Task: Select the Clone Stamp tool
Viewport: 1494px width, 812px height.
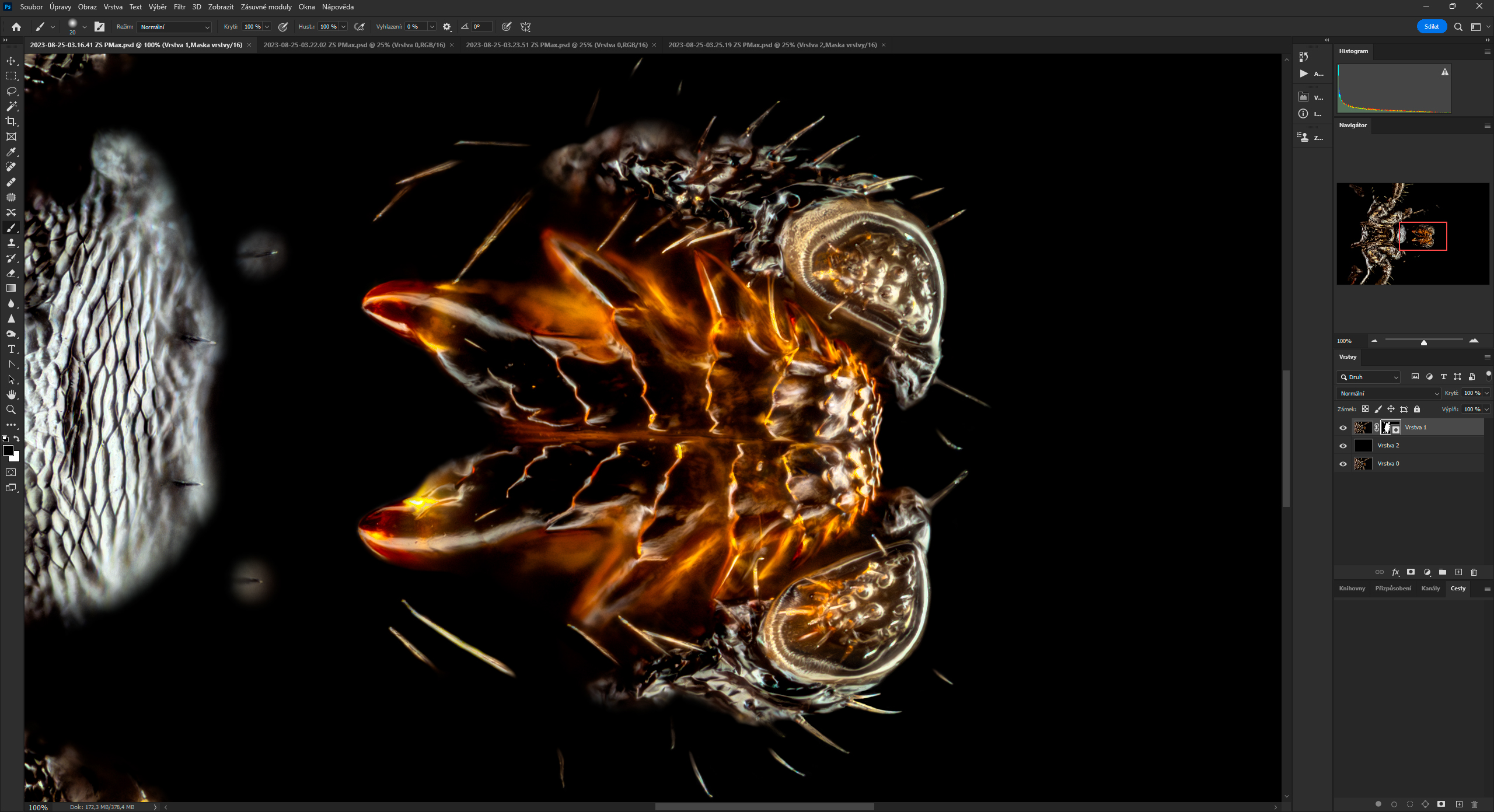Action: coord(11,243)
